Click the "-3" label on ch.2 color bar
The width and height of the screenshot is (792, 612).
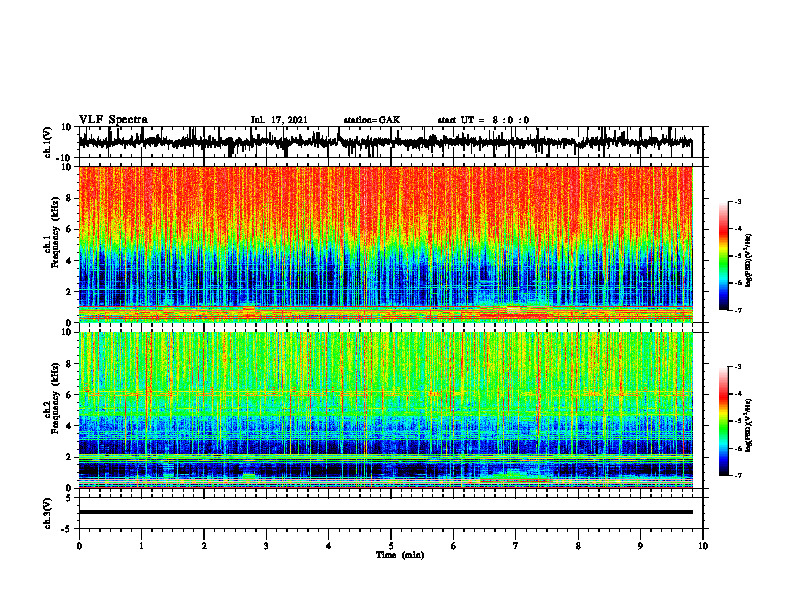(737, 367)
